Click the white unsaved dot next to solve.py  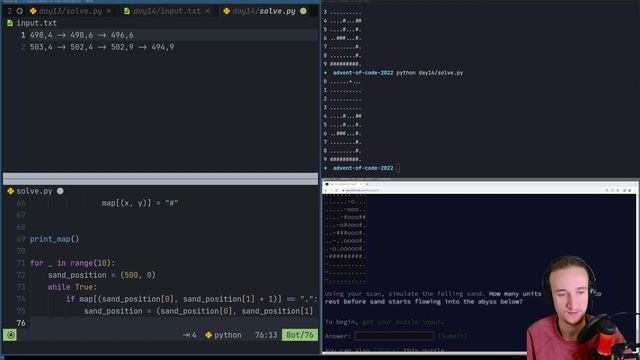(60, 191)
